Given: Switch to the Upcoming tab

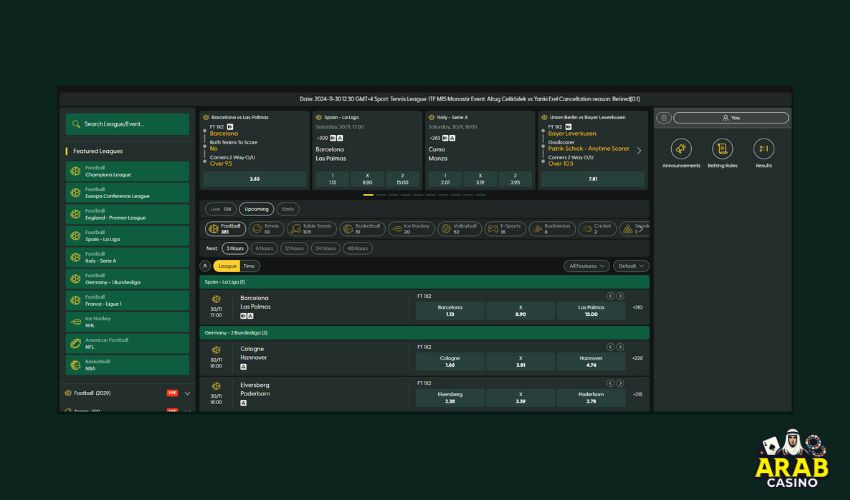Looking at the screenshot, I should coord(256,209).
